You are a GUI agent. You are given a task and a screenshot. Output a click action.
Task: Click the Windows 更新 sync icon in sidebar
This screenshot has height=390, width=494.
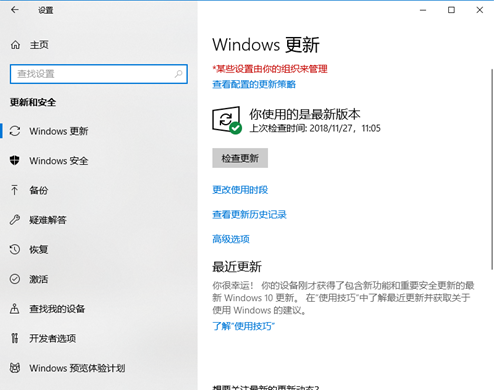(15, 131)
